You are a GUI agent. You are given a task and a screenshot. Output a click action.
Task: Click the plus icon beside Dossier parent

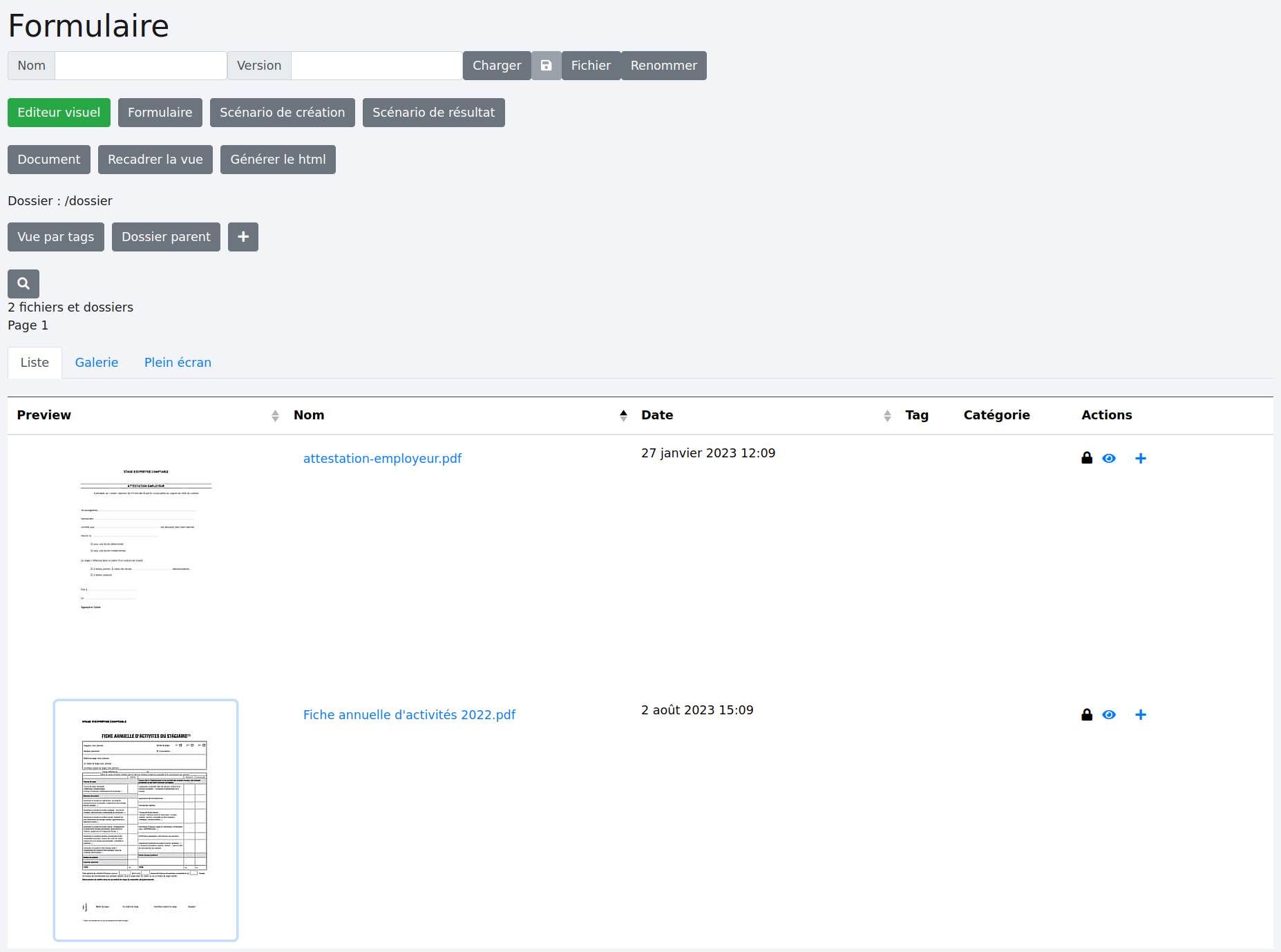pos(243,237)
